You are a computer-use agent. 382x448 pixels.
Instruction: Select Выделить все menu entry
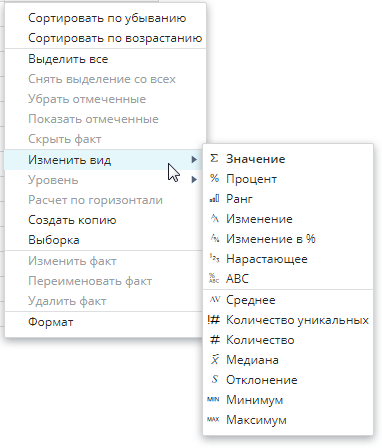coord(105,59)
